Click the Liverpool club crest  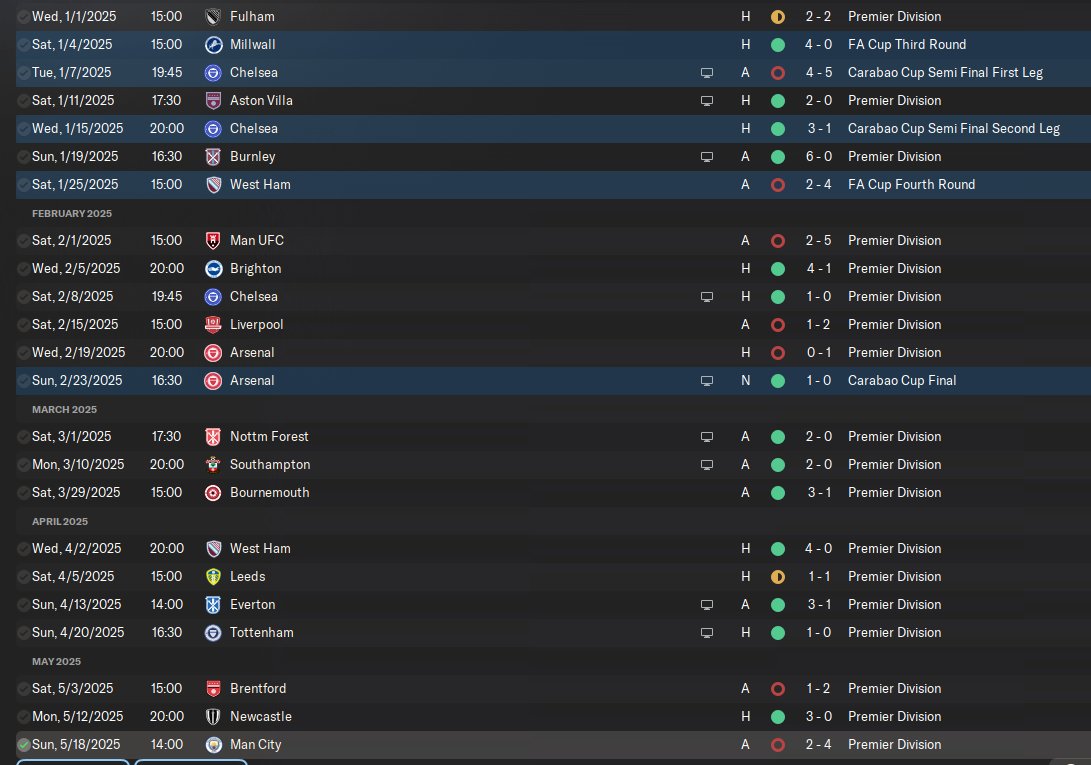[x=213, y=325]
